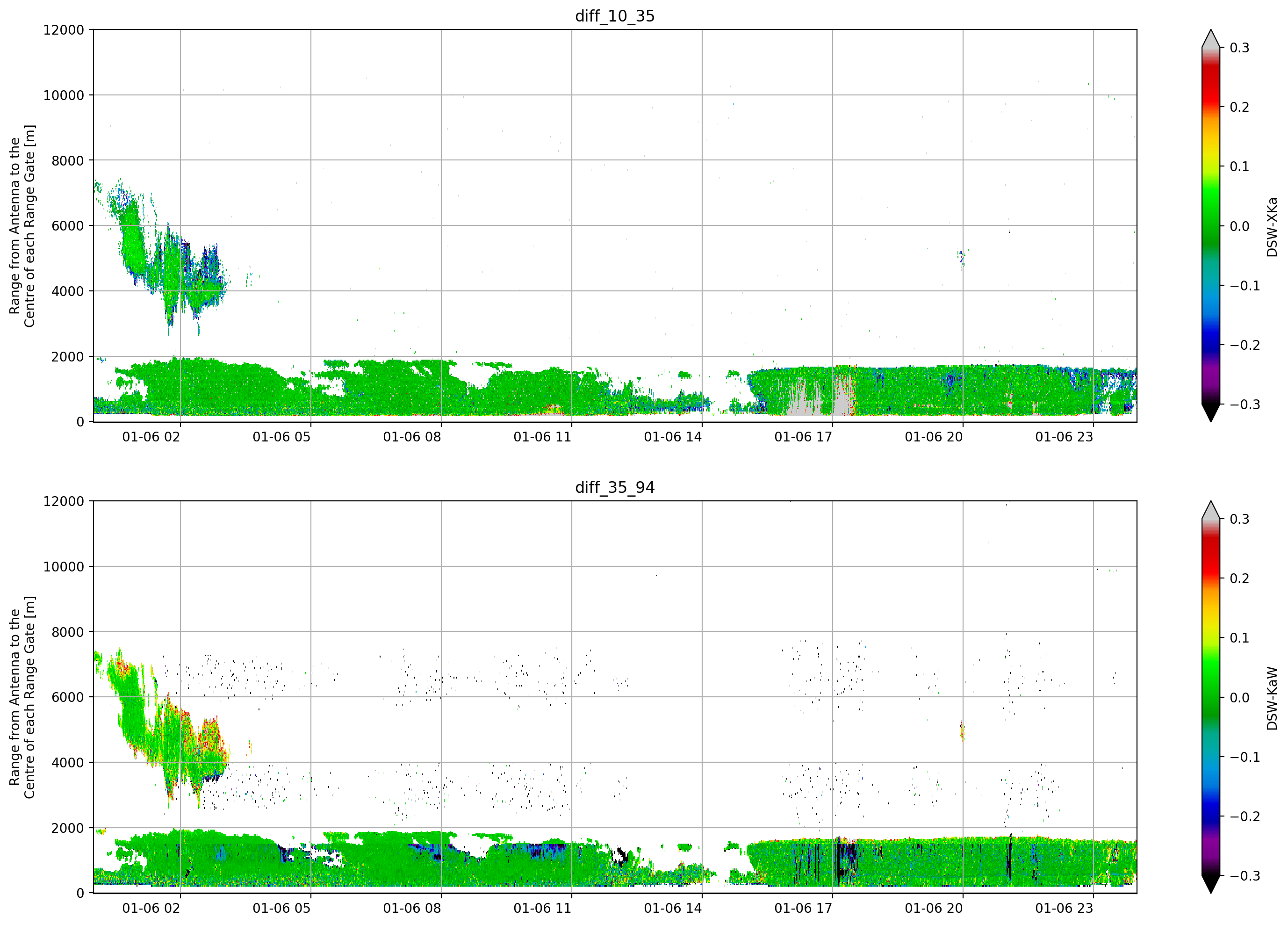Viewport: 1288px width, 925px height.
Task: Click the y-axis label of the diff_35_94 plot
Action: click(22, 697)
